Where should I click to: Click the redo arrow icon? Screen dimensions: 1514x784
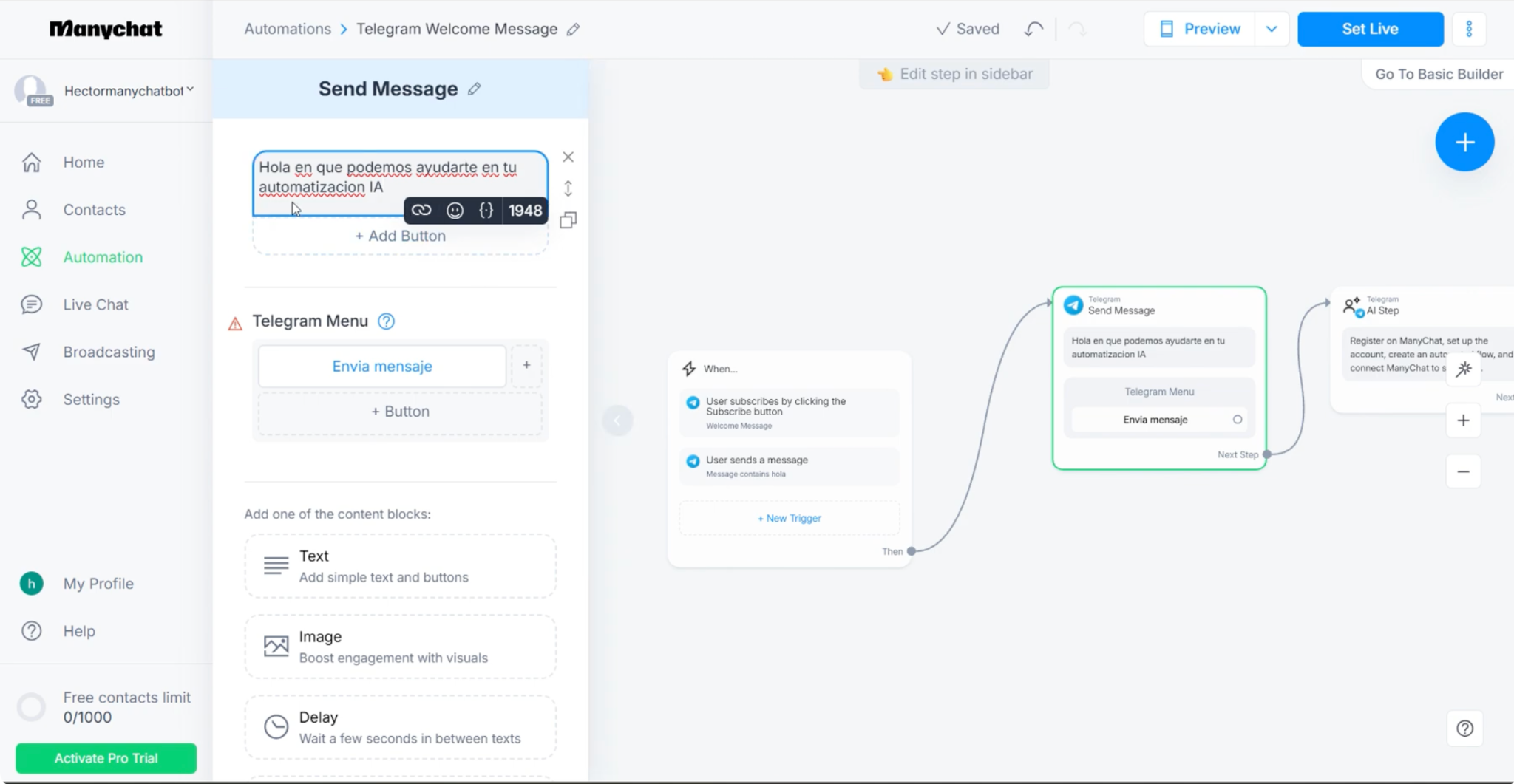coord(1077,29)
